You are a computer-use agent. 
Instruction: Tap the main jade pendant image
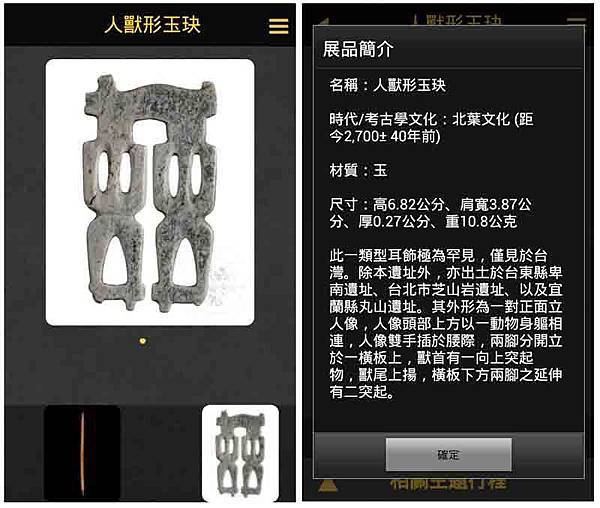click(151, 192)
